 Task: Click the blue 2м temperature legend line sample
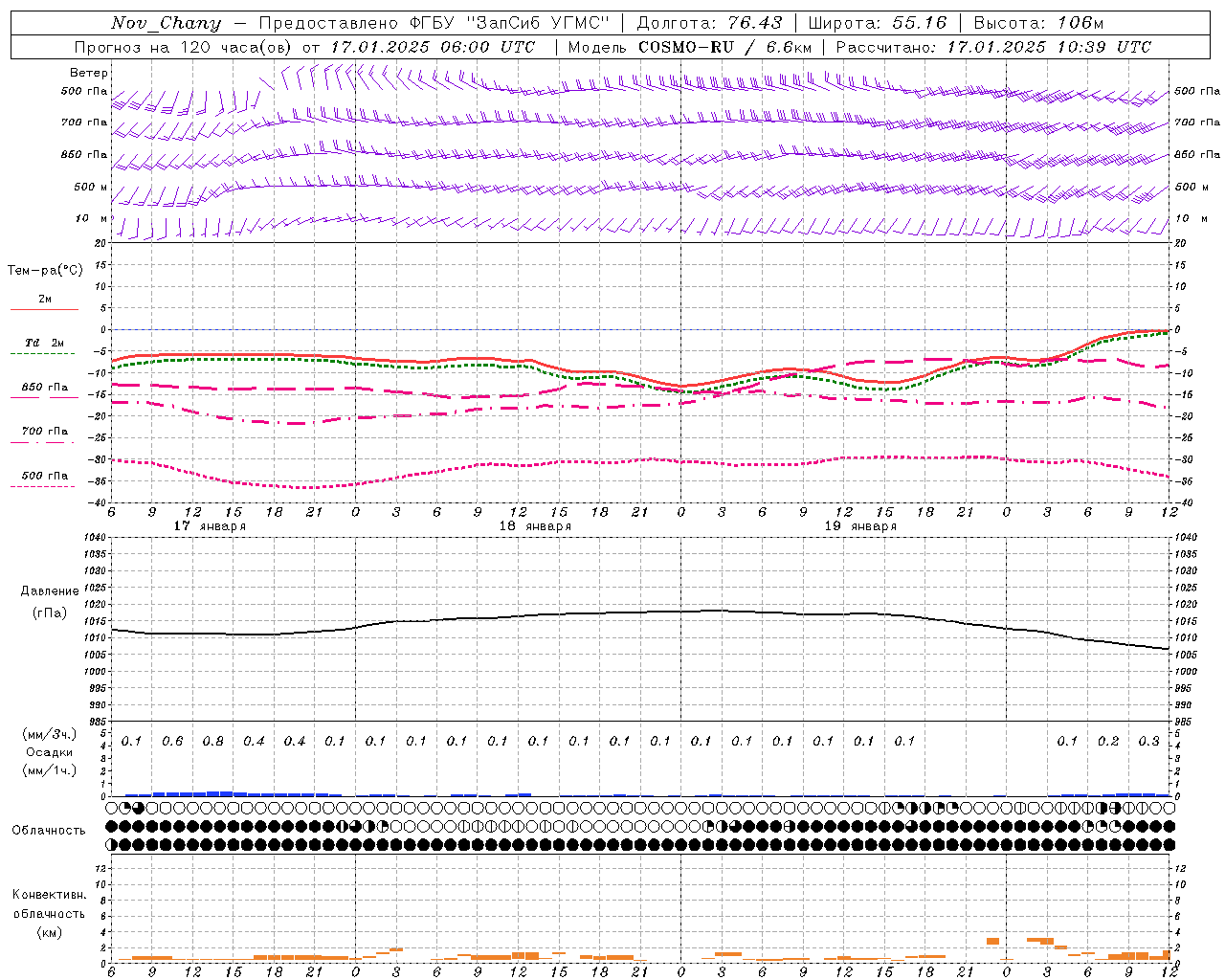tap(44, 310)
